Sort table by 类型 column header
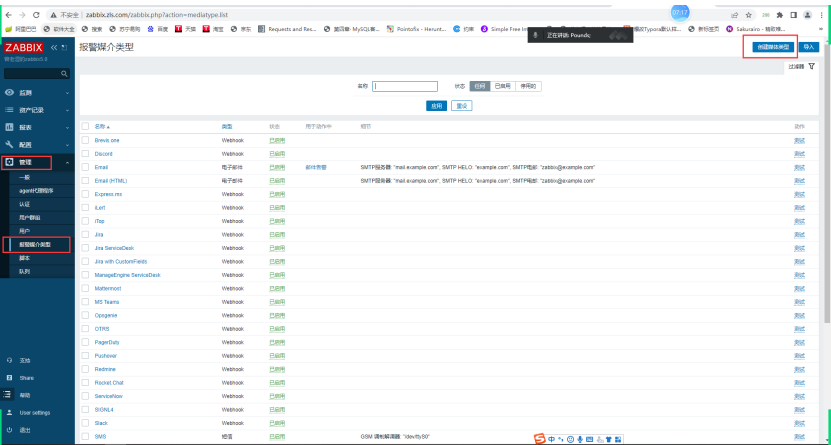 pyautogui.click(x=227, y=127)
